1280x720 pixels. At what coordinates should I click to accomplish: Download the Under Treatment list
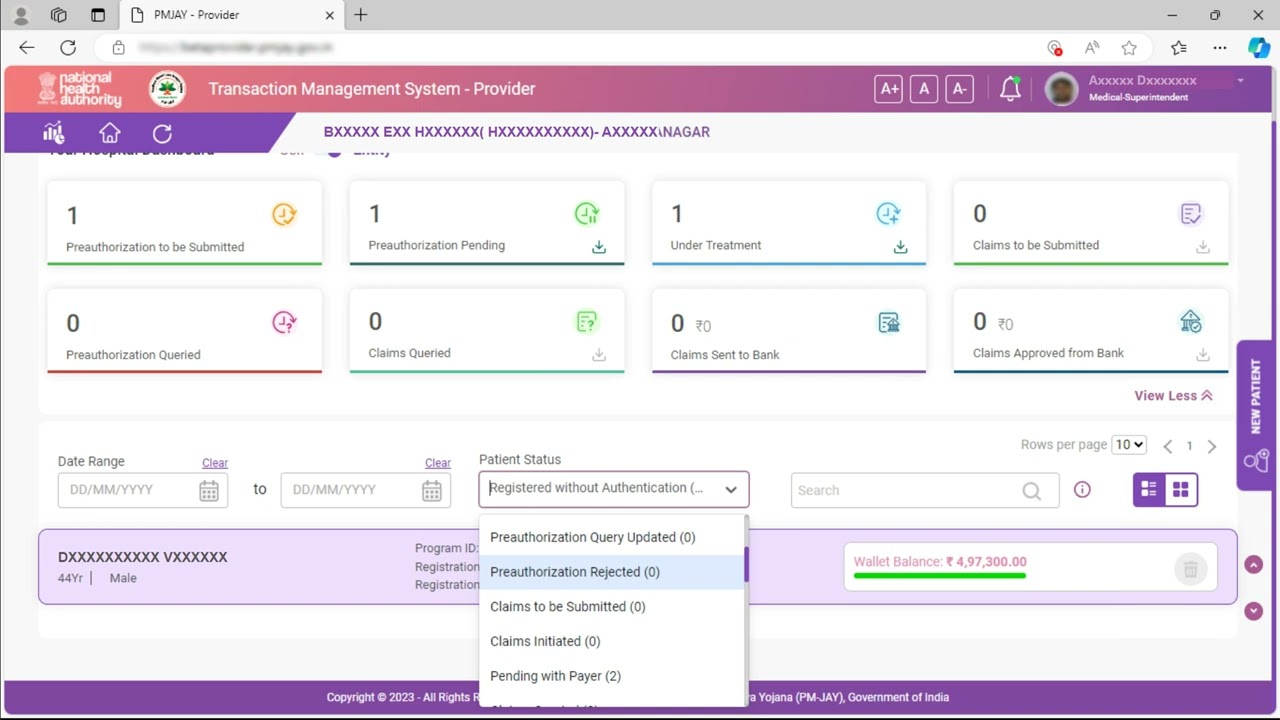point(901,247)
